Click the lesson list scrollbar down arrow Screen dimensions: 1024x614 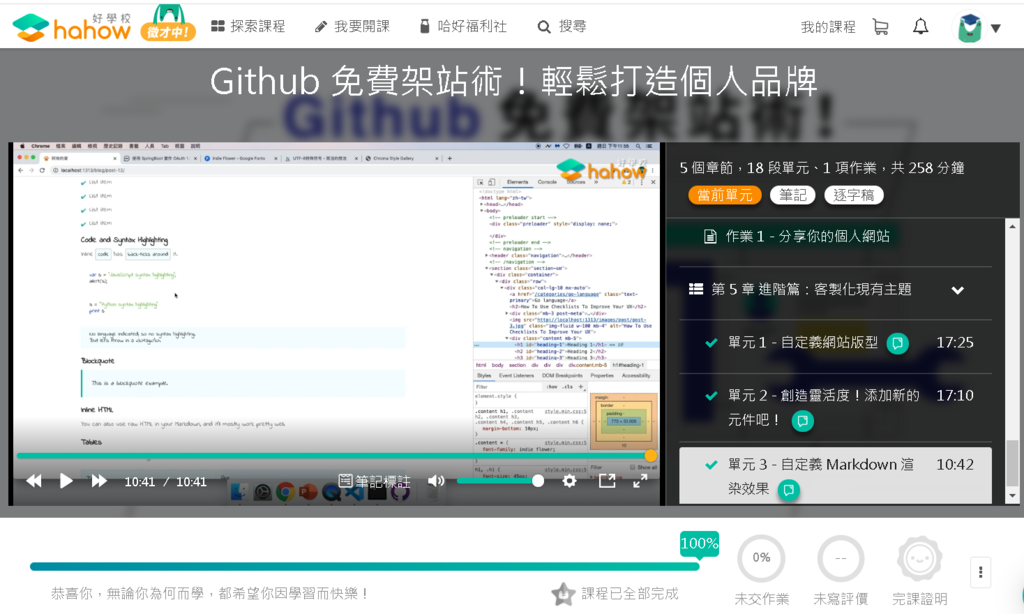tap(1012, 496)
